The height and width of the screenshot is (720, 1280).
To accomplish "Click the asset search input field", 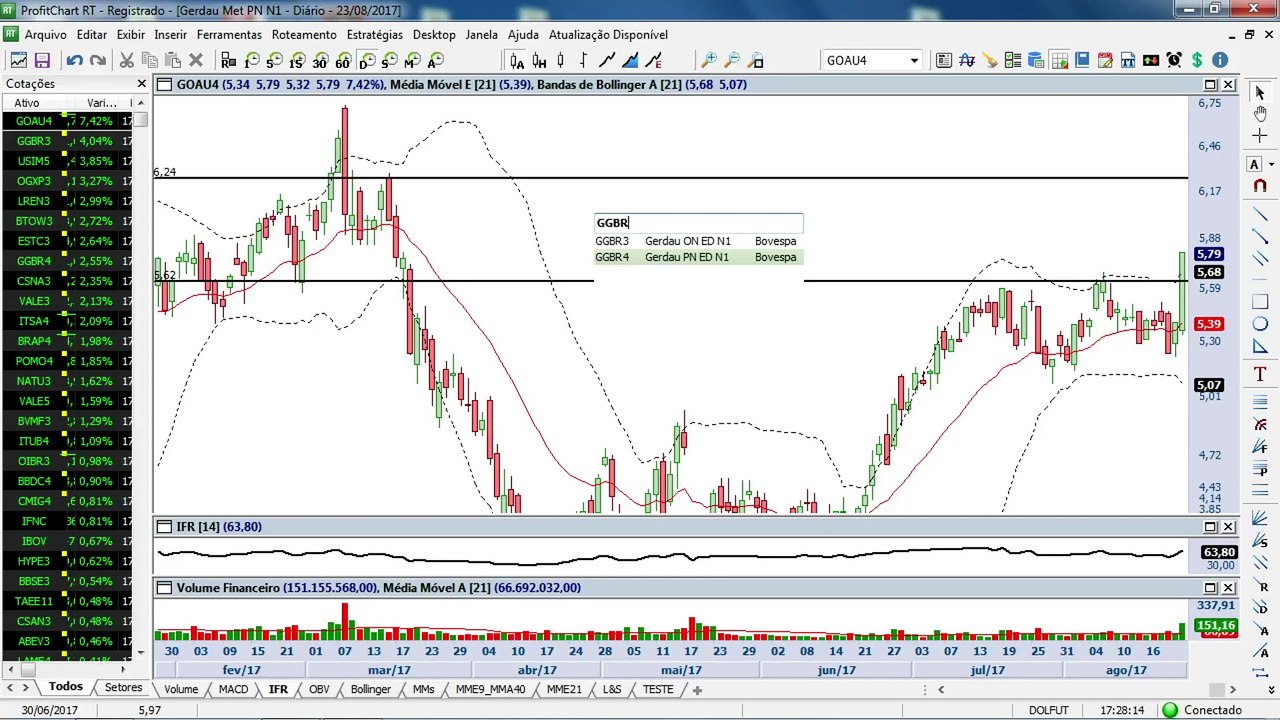I will pyautogui.click(x=698, y=223).
